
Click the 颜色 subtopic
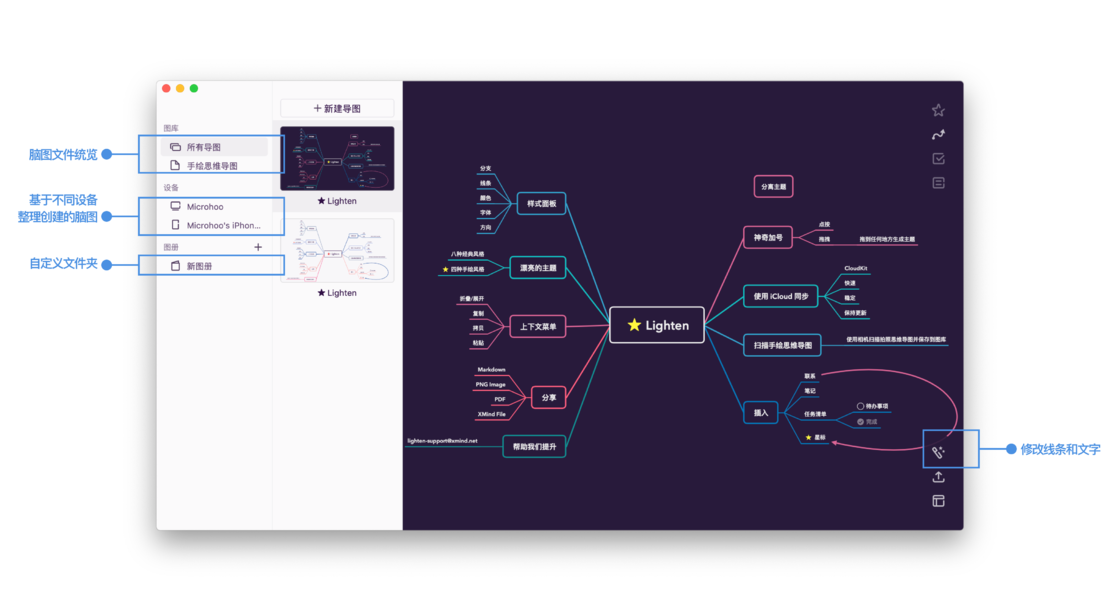point(486,198)
